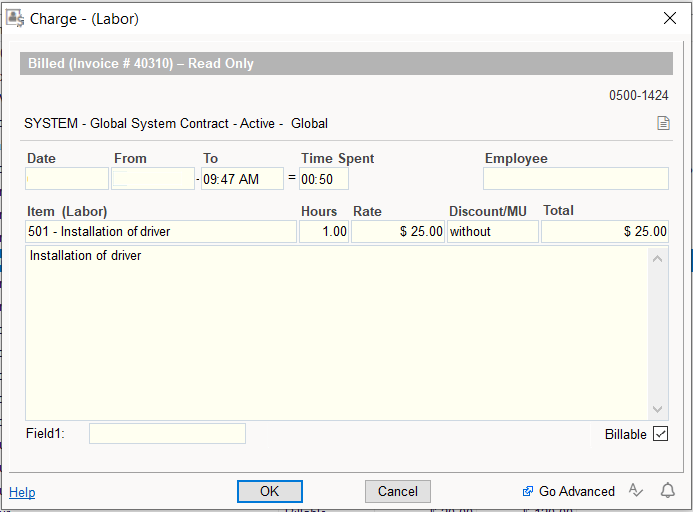Click the reminder bell icon
This screenshot has width=693, height=512.
(667, 490)
